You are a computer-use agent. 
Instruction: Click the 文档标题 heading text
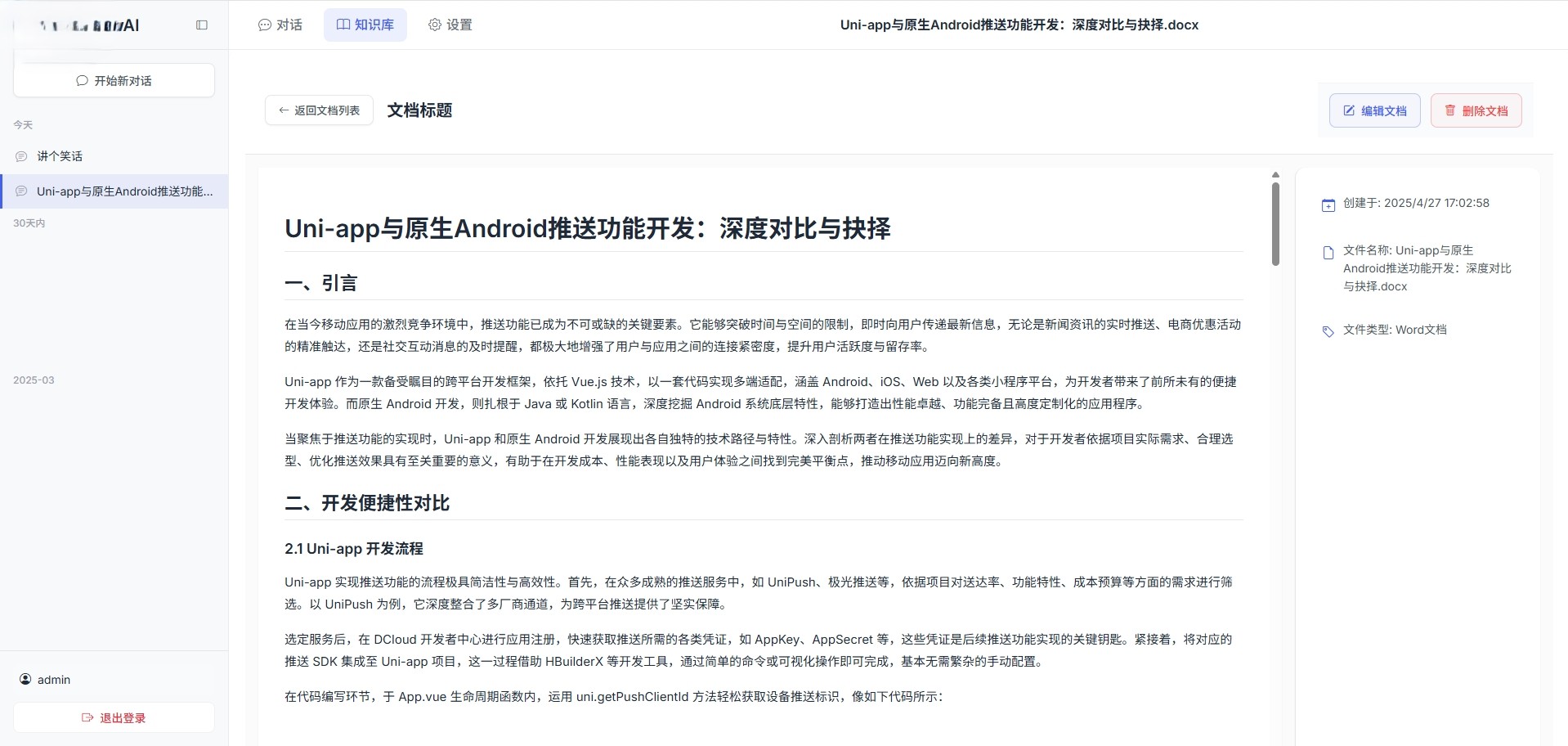point(419,110)
